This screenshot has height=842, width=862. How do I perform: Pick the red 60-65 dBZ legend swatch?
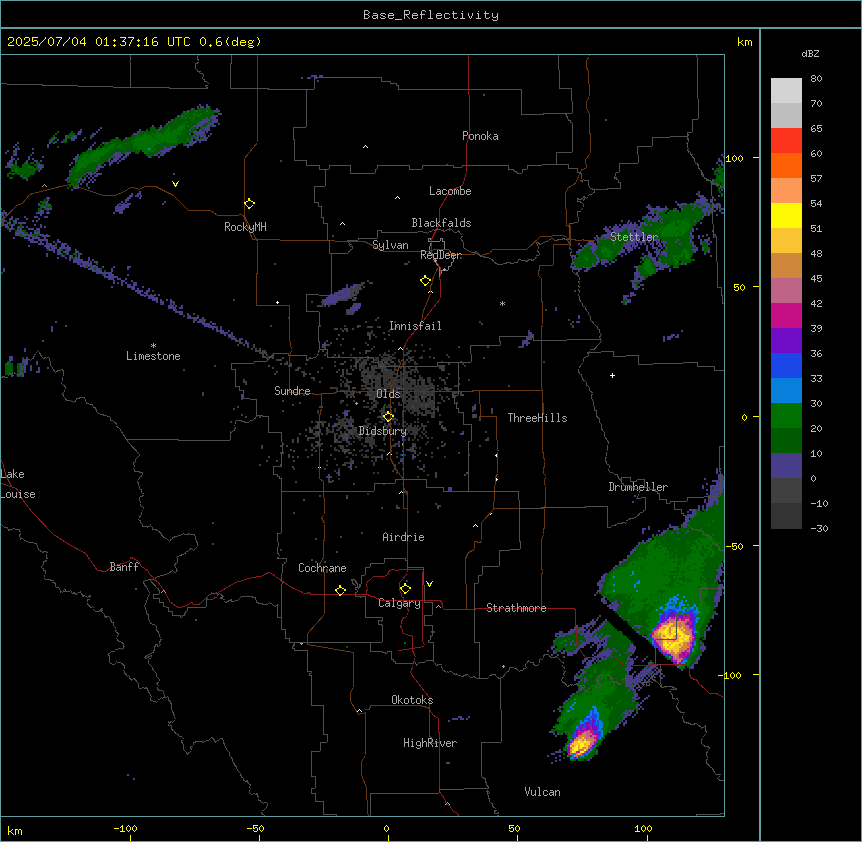[x=786, y=140]
